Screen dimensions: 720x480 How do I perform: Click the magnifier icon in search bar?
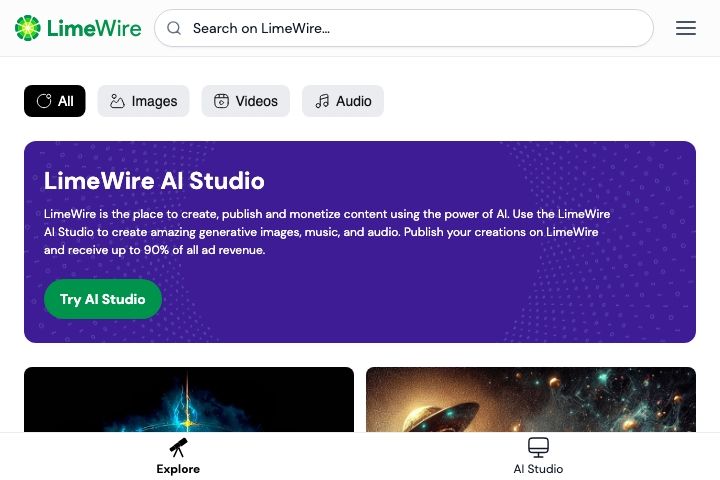(174, 28)
